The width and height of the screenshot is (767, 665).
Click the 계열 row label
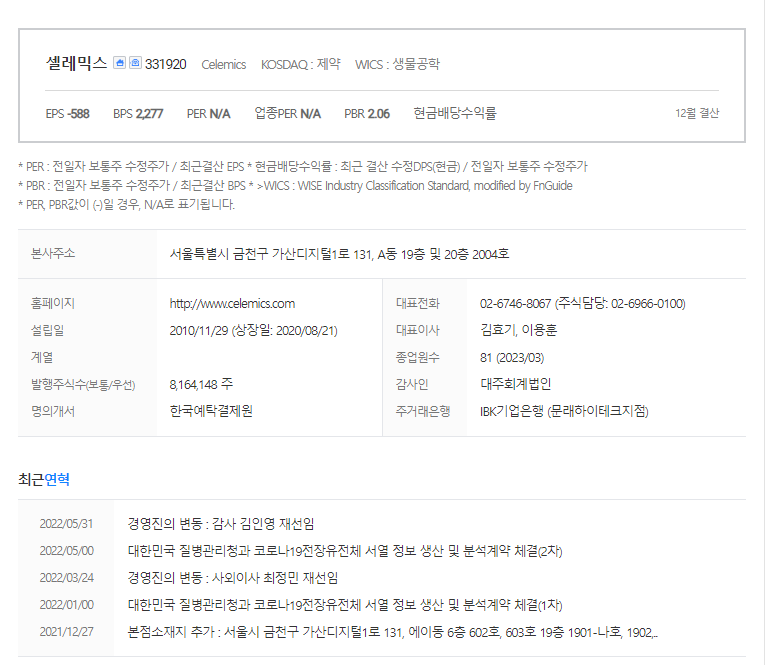coord(42,358)
